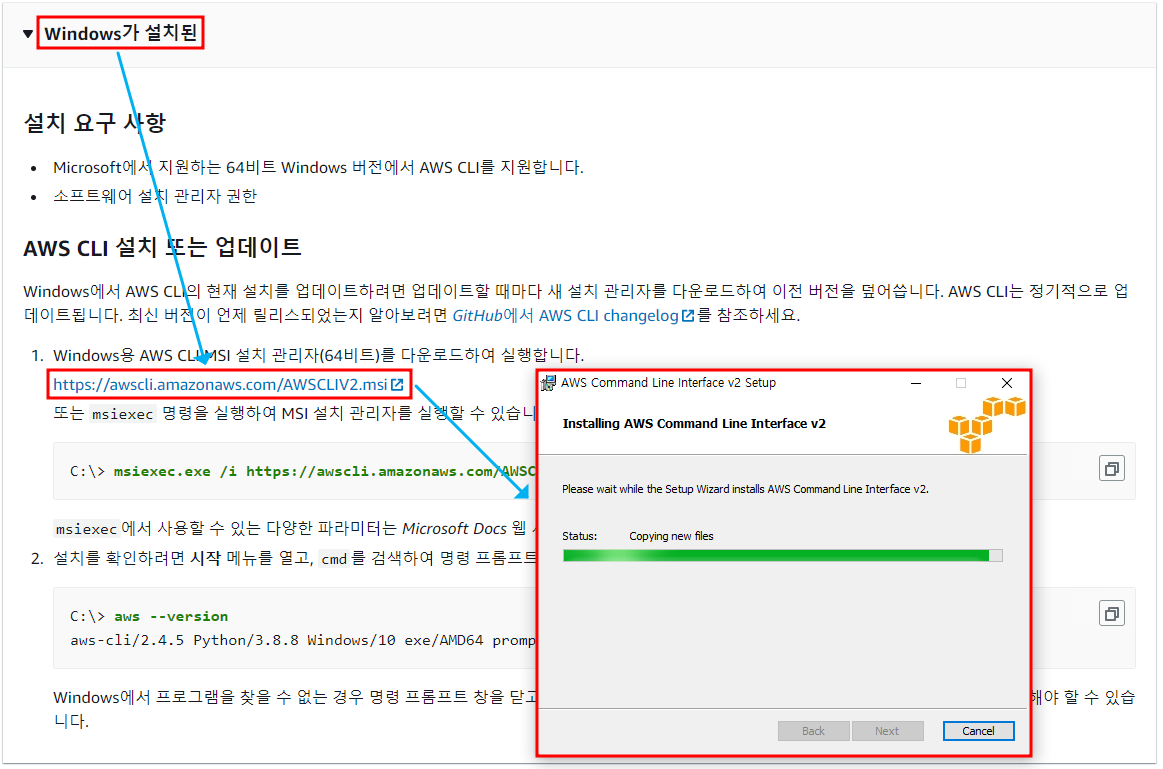Click the 'msiexec.exe /i' command text
The width and height of the screenshot is (1163, 769).
click(x=174, y=472)
